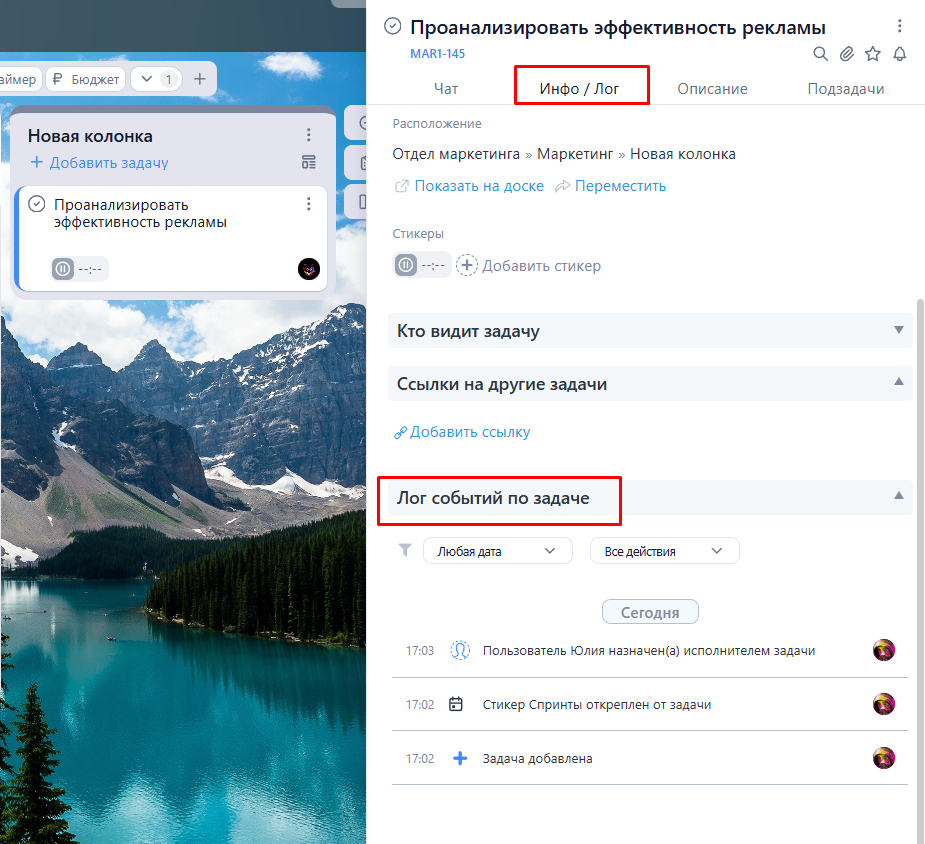
Task: Click the Сегодня date badge in log
Action: point(650,612)
